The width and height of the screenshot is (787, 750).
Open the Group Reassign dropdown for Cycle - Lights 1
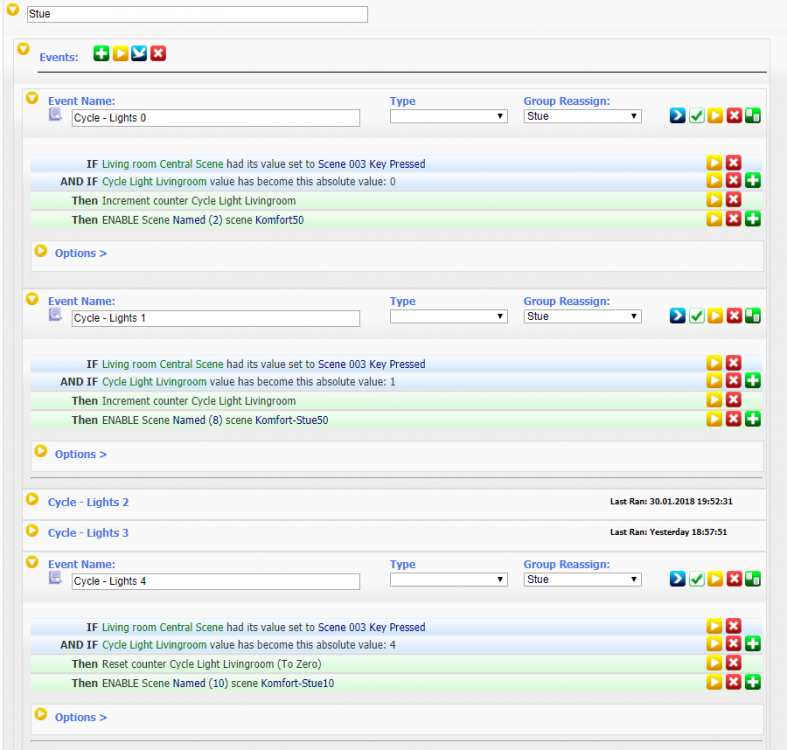pos(582,317)
